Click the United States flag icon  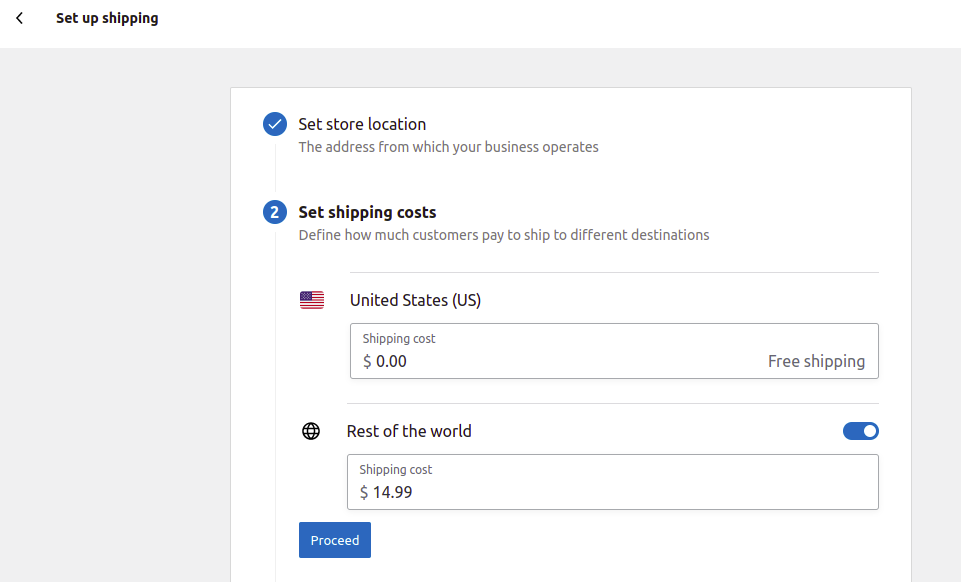[312, 300]
